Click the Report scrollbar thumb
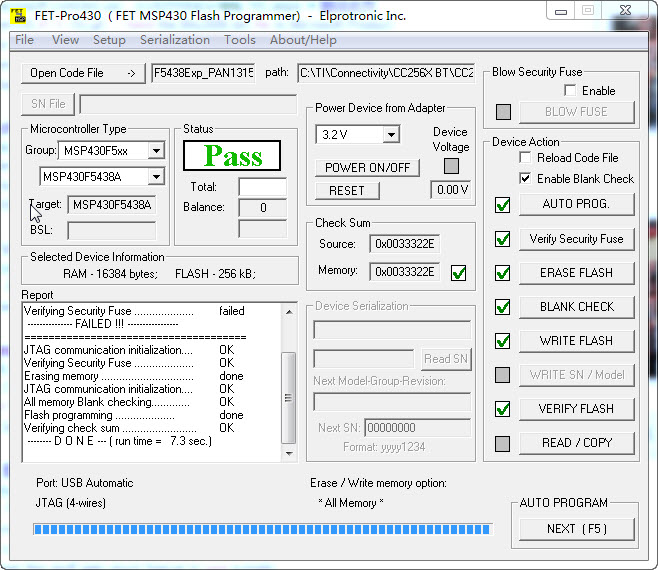 point(288,398)
